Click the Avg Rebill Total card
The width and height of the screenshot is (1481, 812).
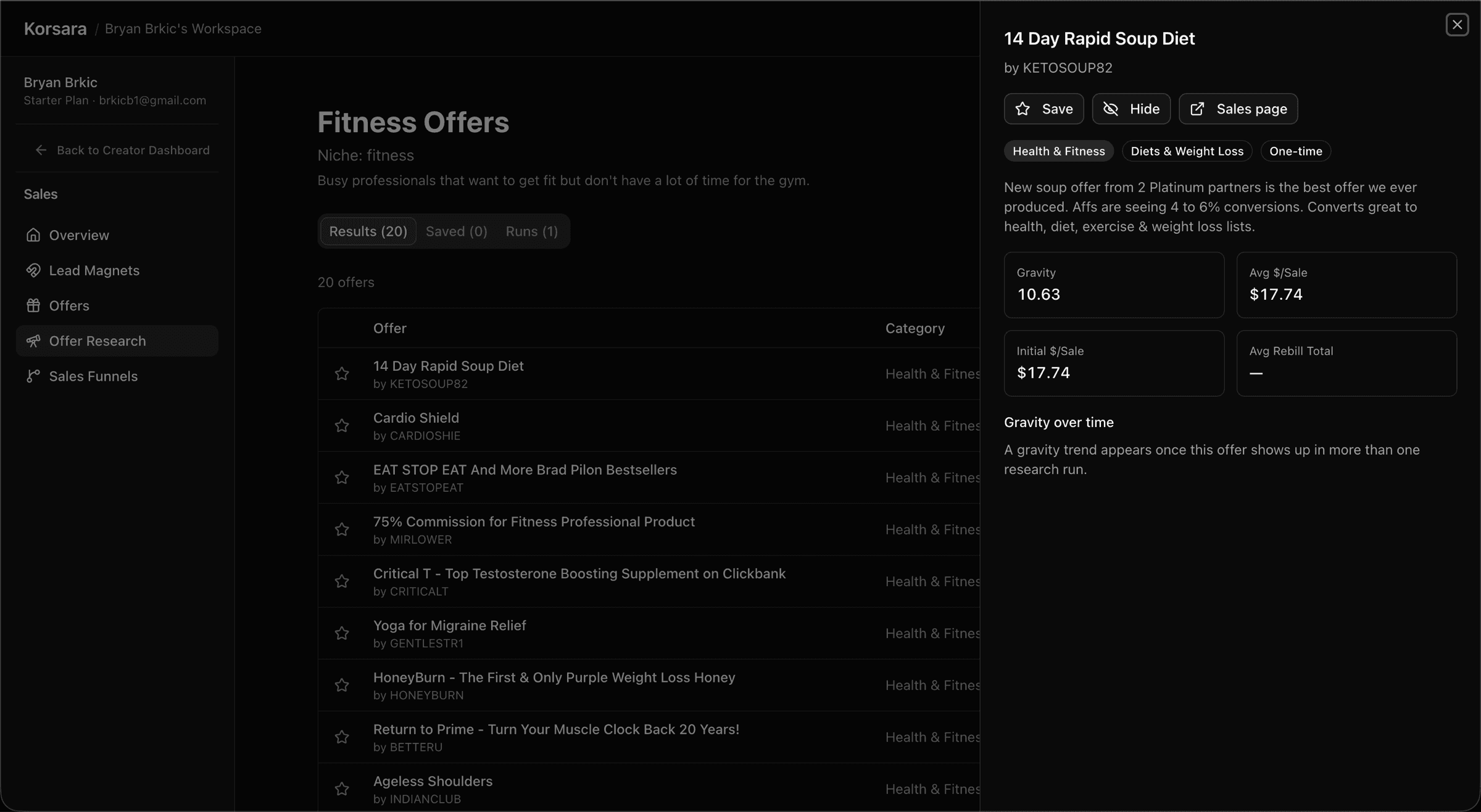coord(1346,363)
